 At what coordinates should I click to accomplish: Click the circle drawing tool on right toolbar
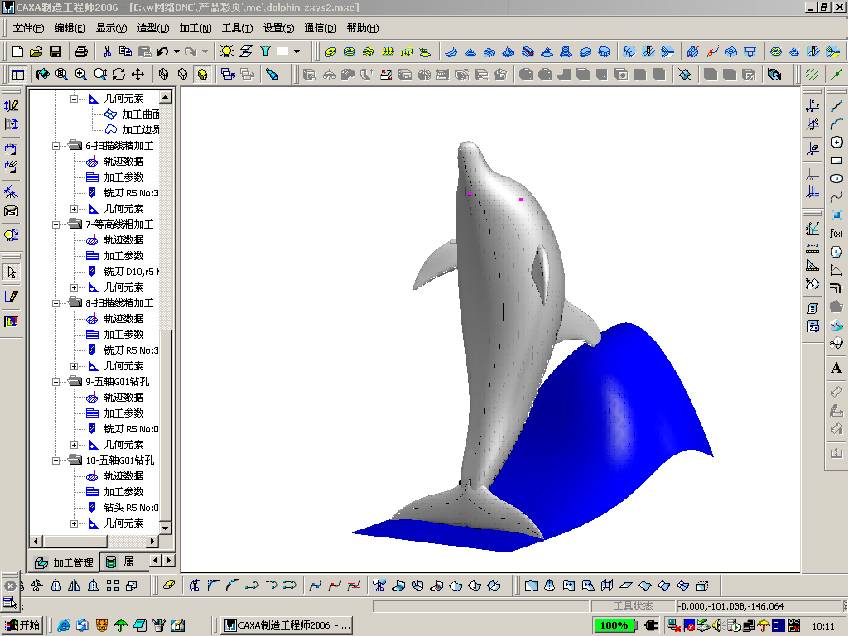point(837,143)
